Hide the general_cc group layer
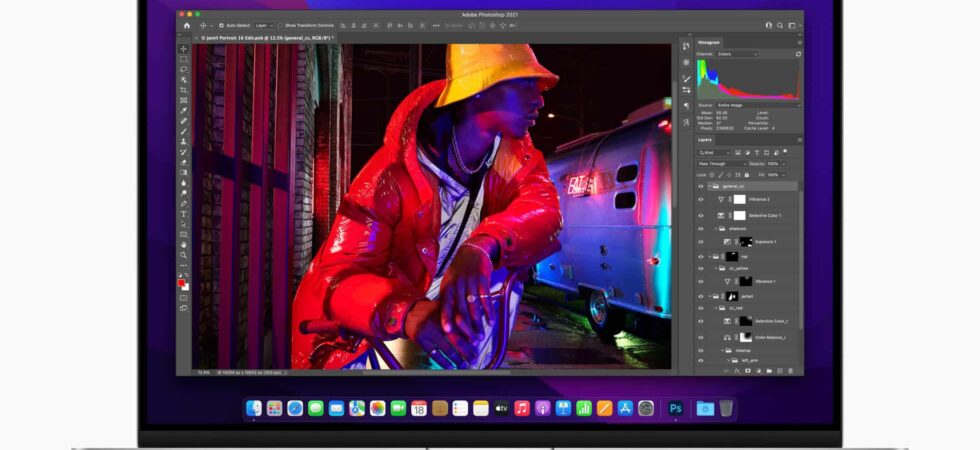Screen dimensions: 980x450 pyautogui.click(x=701, y=186)
